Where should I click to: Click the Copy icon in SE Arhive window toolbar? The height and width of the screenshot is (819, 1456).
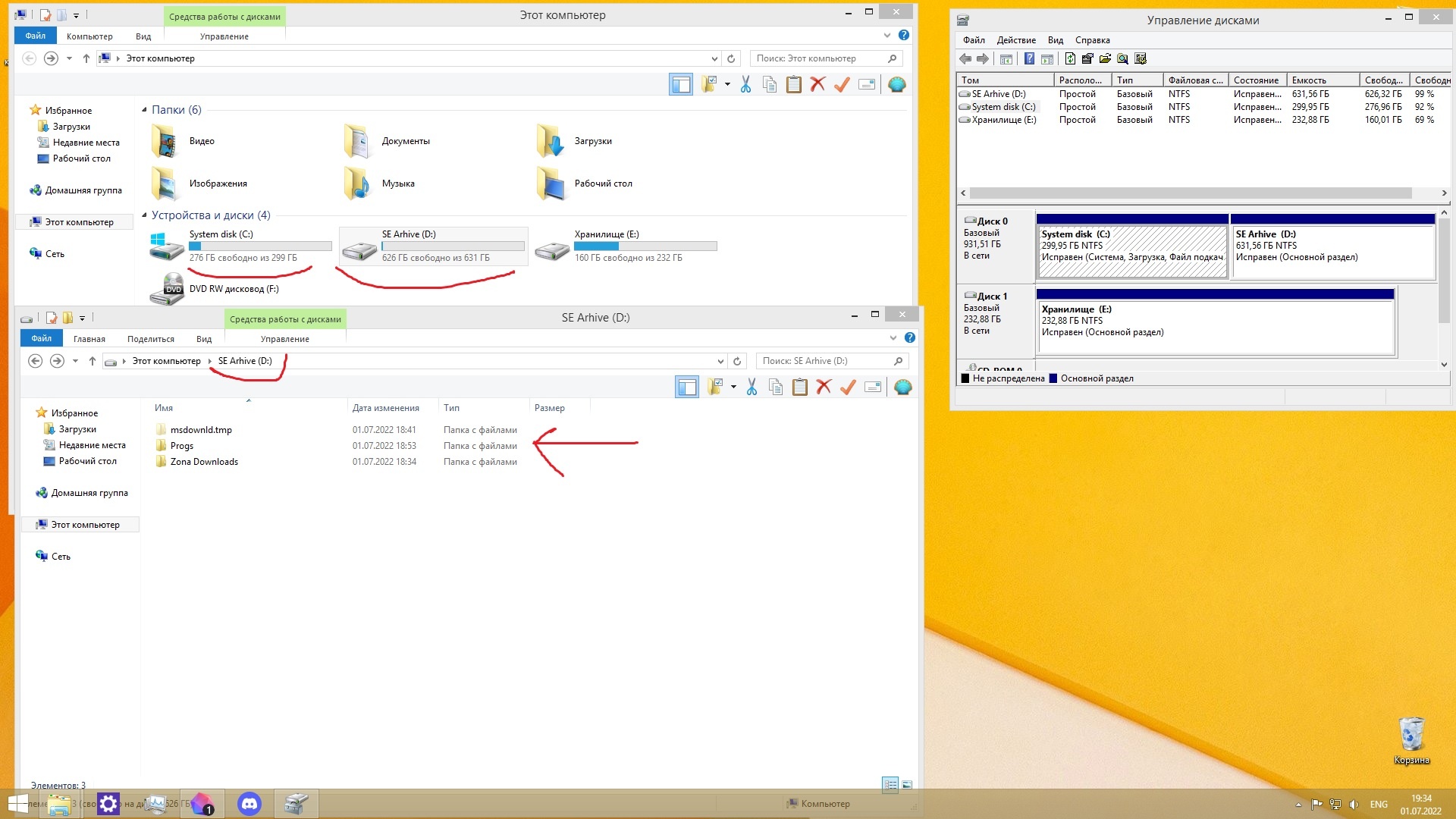pos(775,388)
